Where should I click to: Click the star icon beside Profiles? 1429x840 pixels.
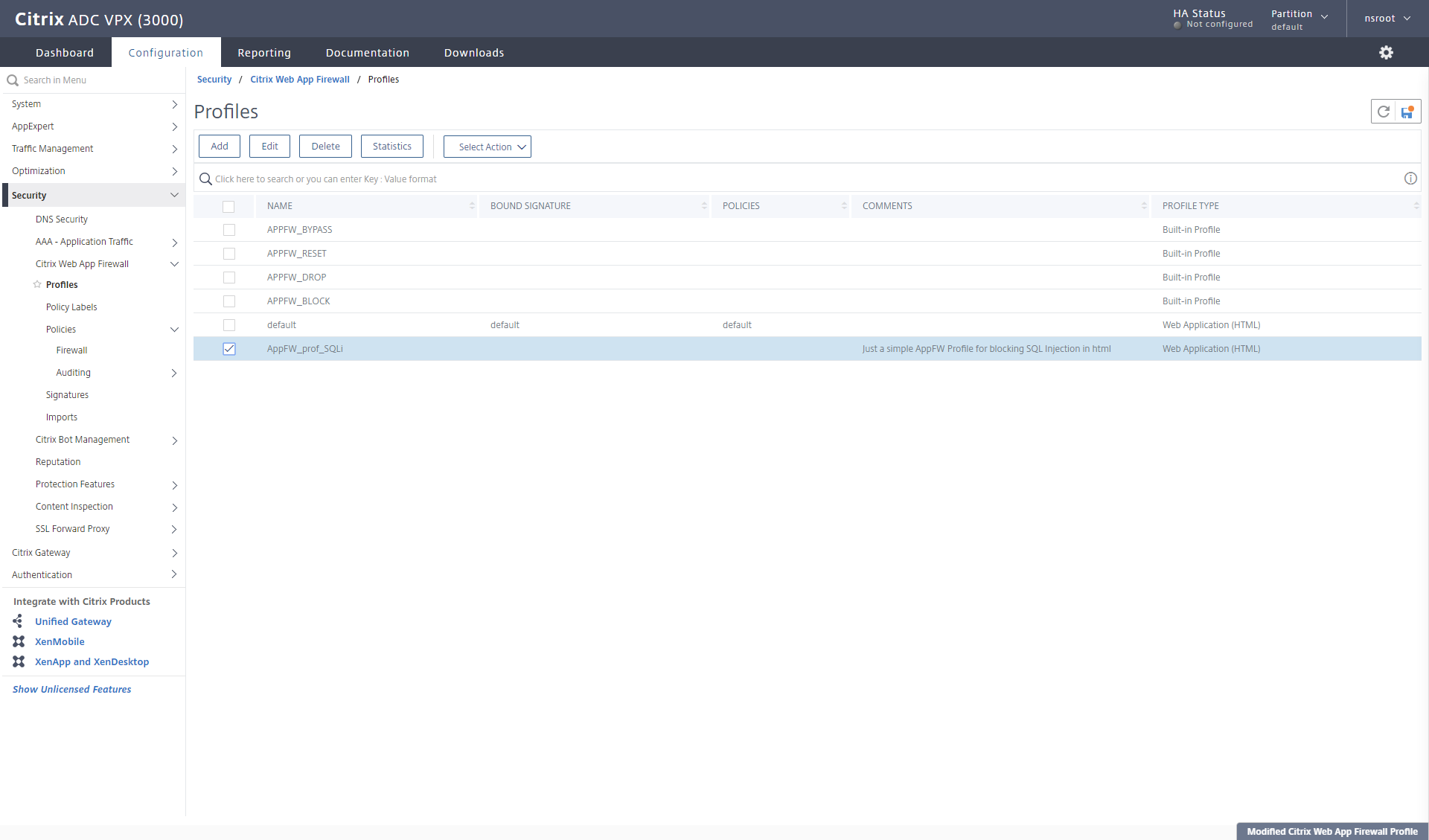[x=37, y=285]
